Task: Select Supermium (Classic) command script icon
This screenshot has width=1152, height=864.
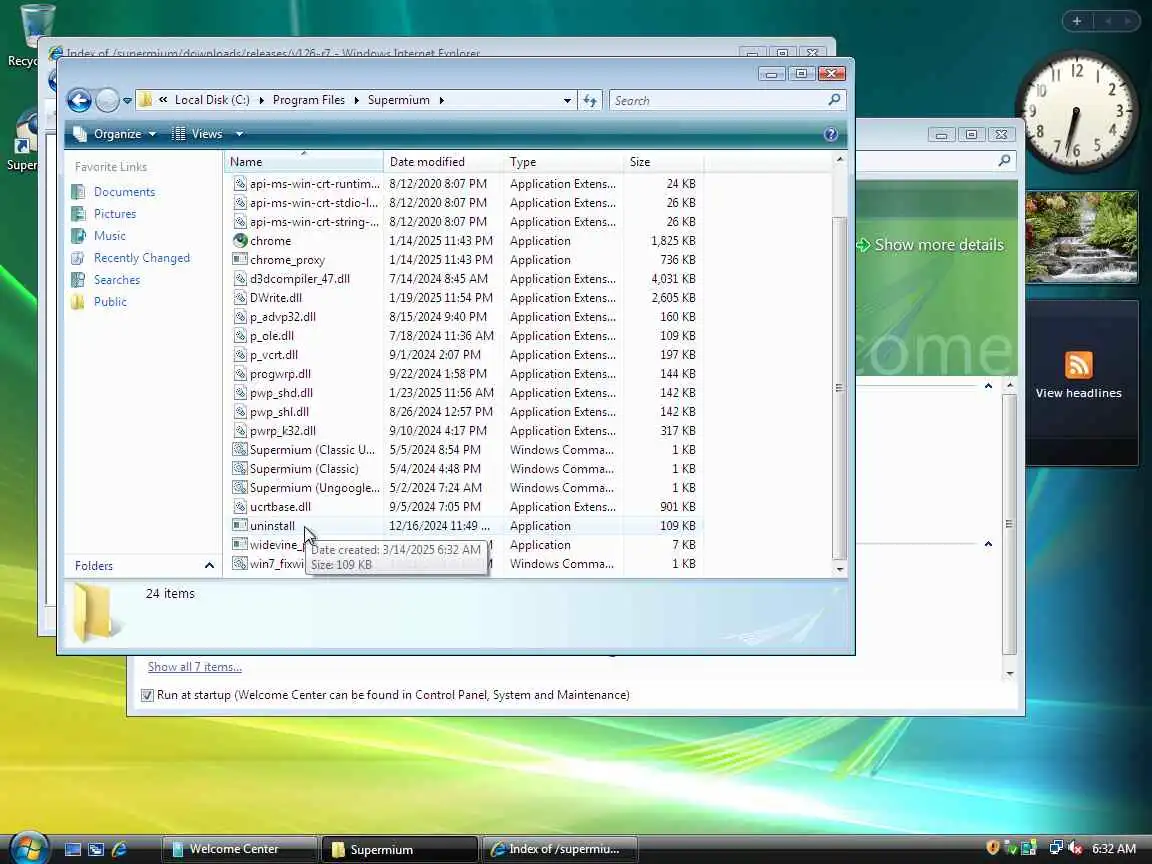Action: point(240,469)
